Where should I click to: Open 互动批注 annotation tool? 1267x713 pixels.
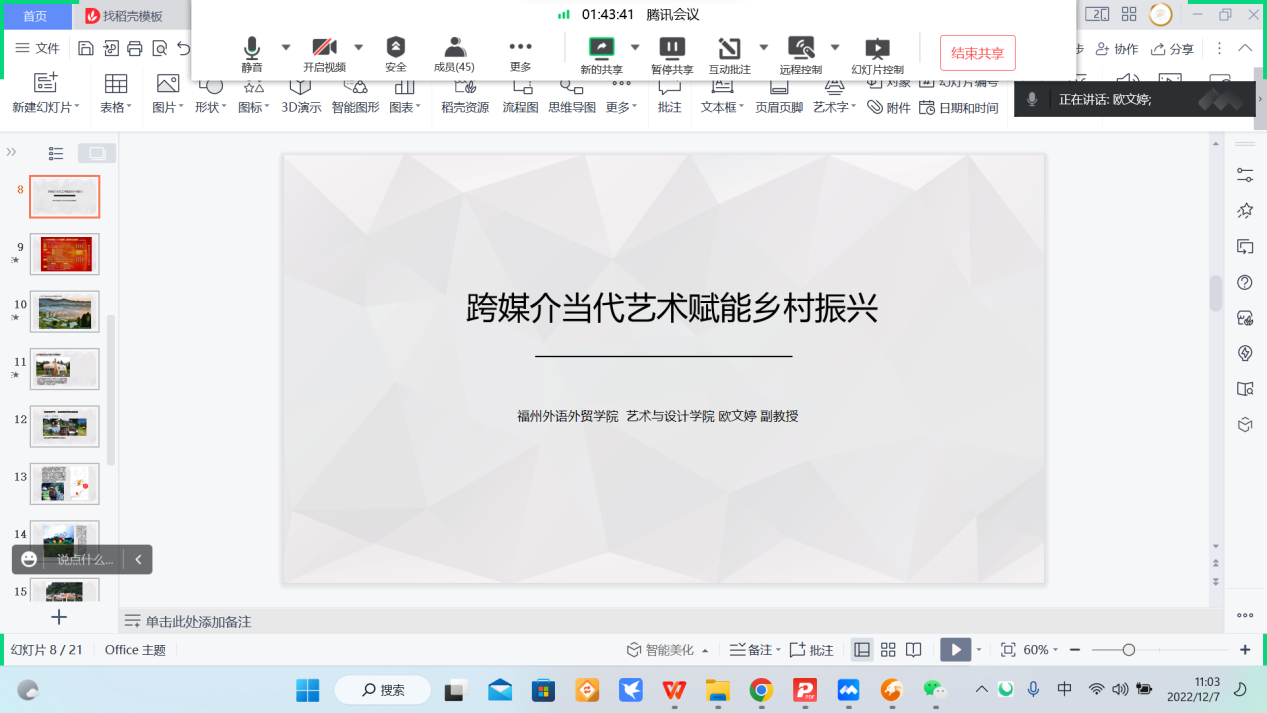pos(729,54)
